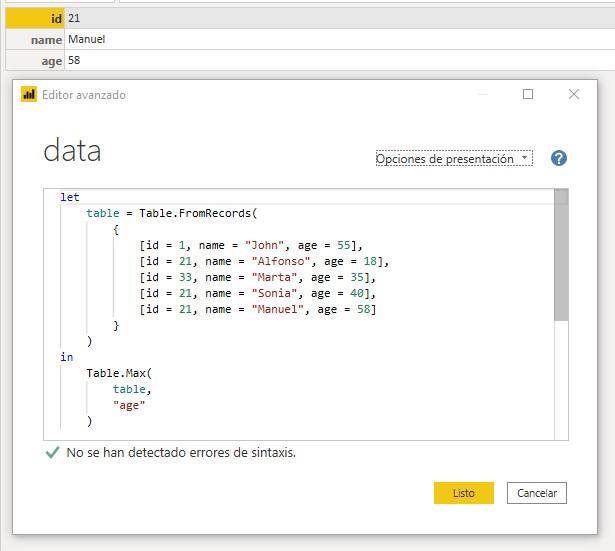The height and width of the screenshot is (551, 615).
Task: Click the data query title text
Action: click(72, 151)
